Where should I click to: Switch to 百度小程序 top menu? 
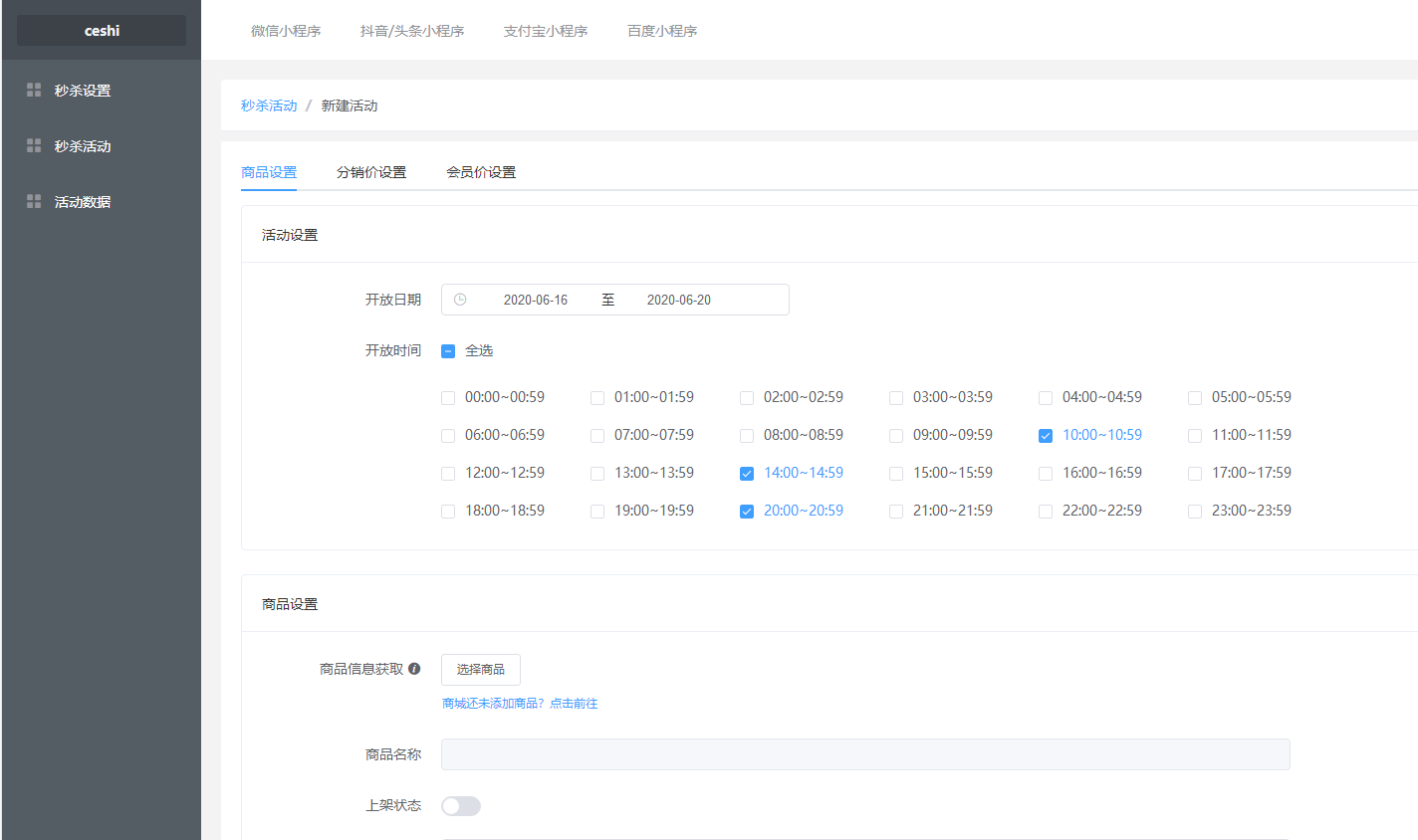pos(662,31)
